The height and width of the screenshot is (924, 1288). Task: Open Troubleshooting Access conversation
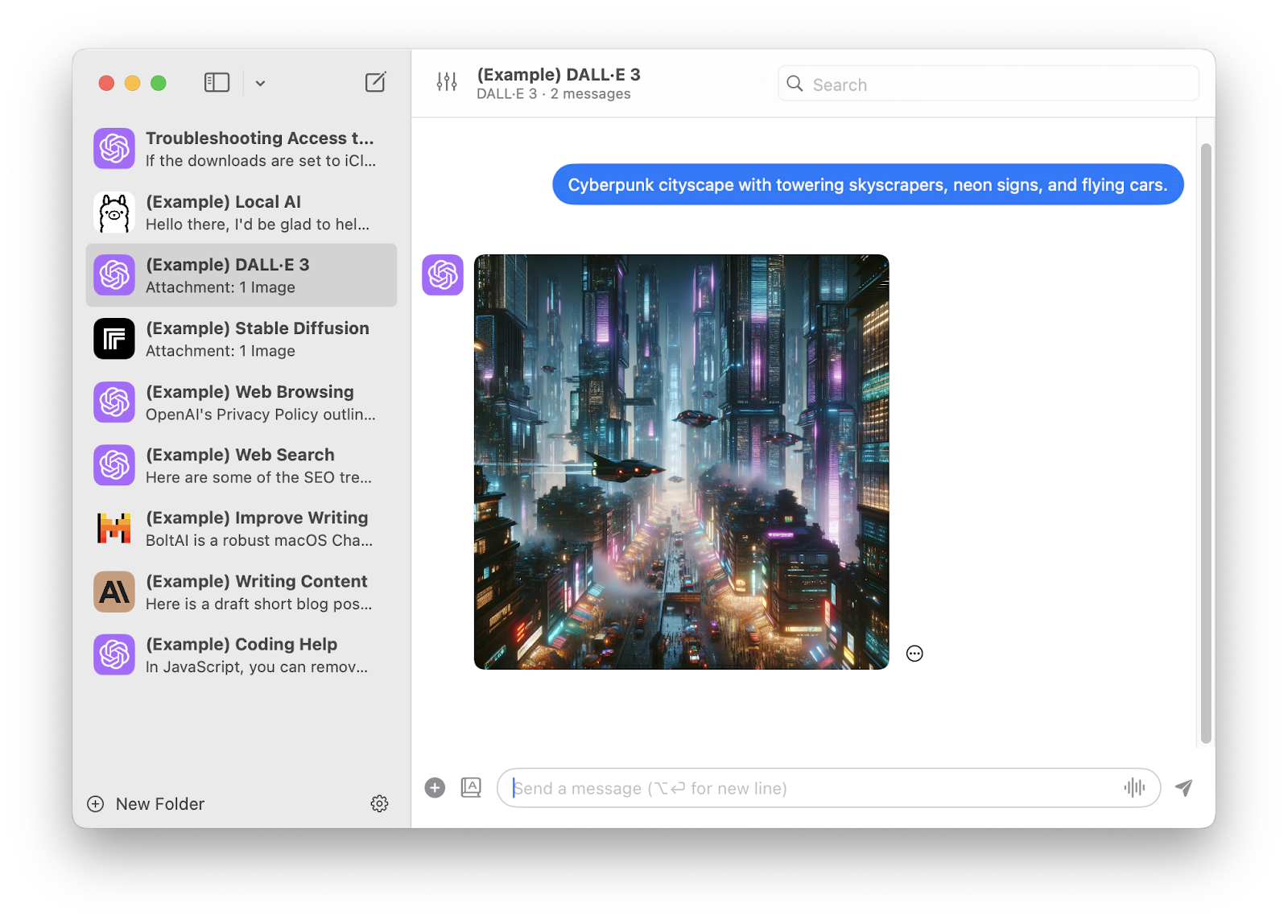click(x=242, y=149)
